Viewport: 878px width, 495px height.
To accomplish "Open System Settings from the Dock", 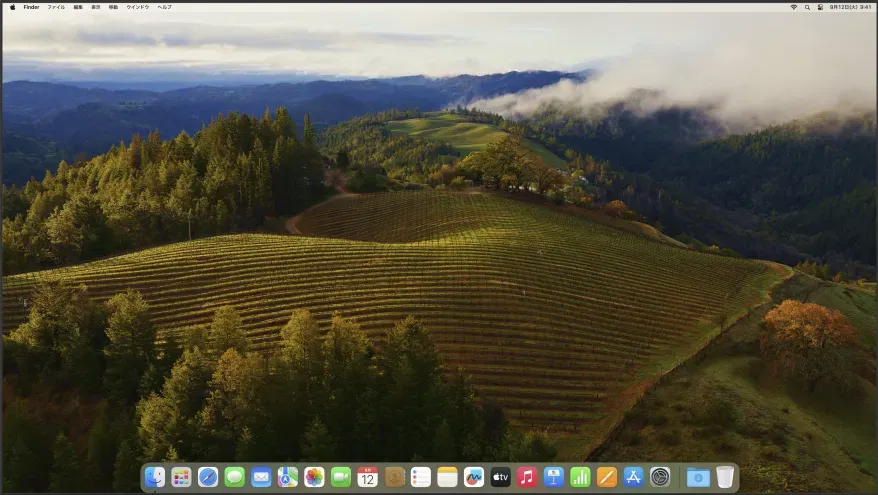I will [660, 477].
